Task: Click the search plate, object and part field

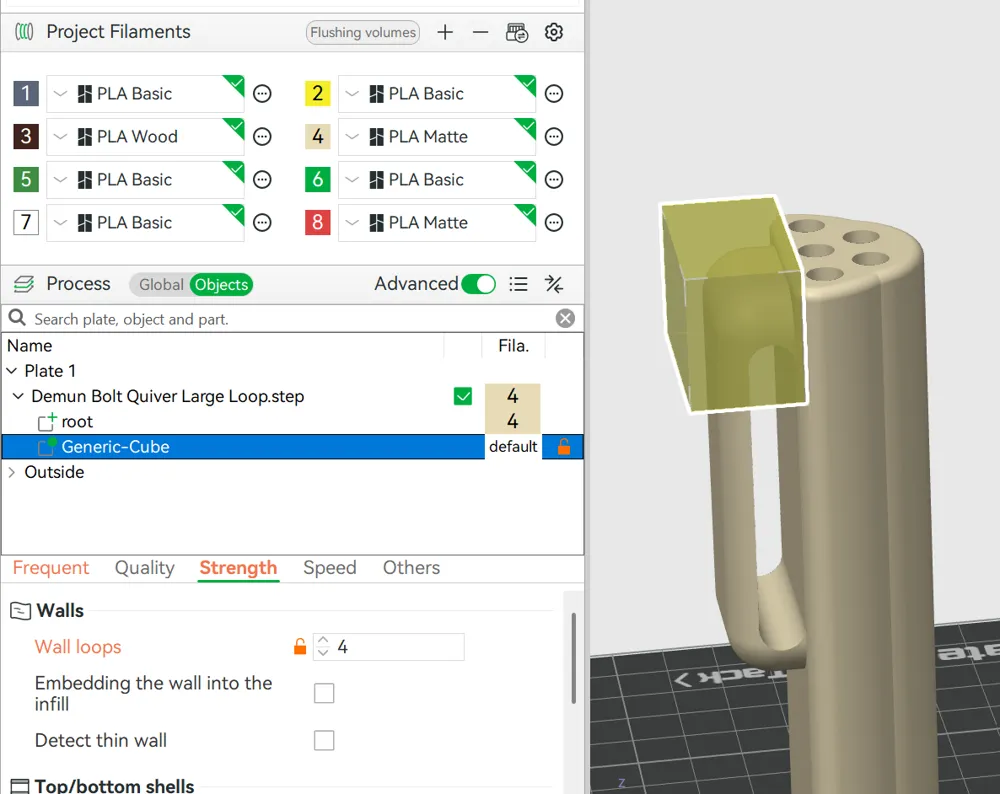Action: pyautogui.click(x=250, y=317)
